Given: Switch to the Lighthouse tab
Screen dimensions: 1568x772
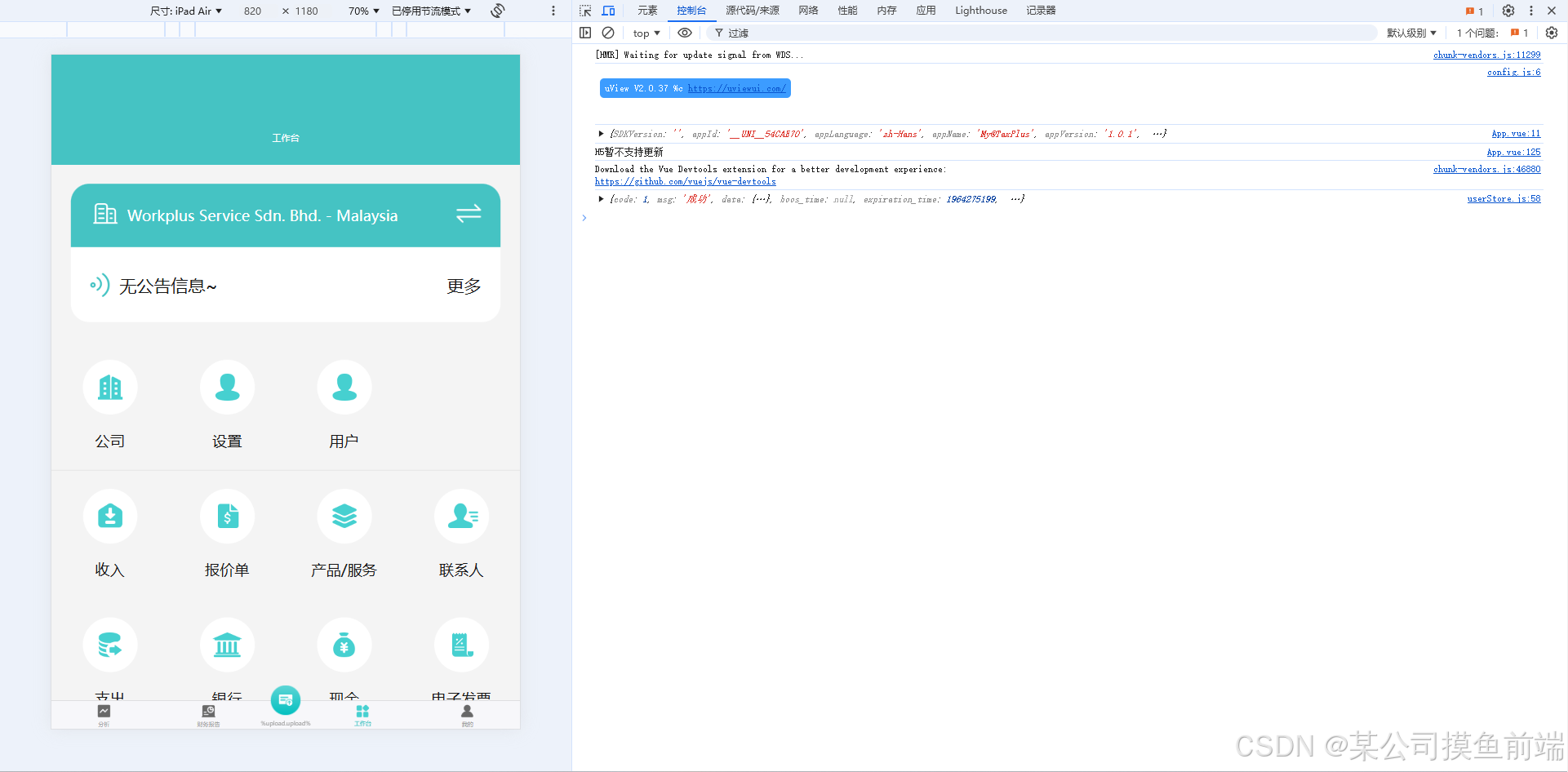Looking at the screenshot, I should click(981, 11).
